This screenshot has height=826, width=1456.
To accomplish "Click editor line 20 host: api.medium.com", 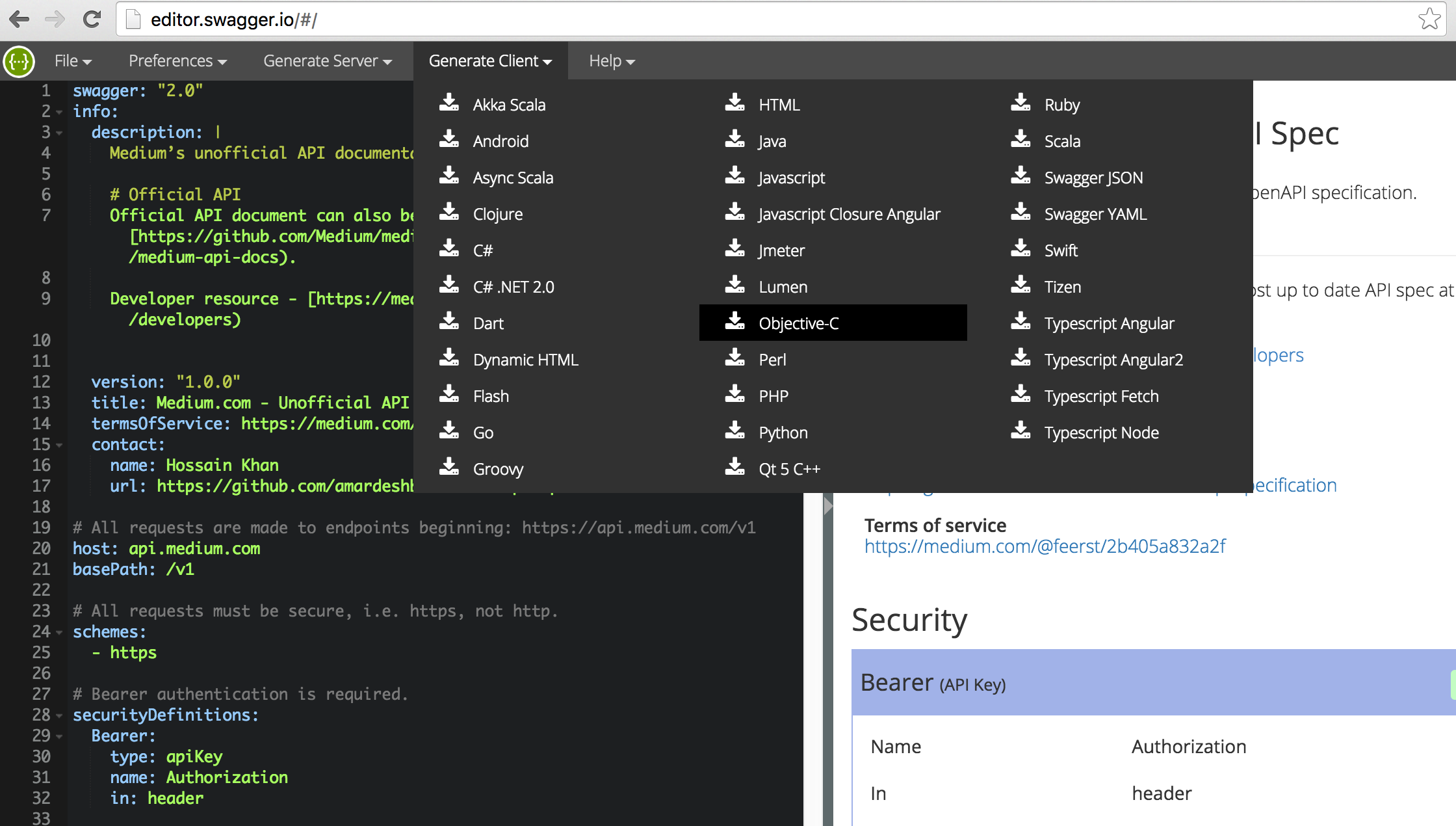I will pyautogui.click(x=166, y=549).
